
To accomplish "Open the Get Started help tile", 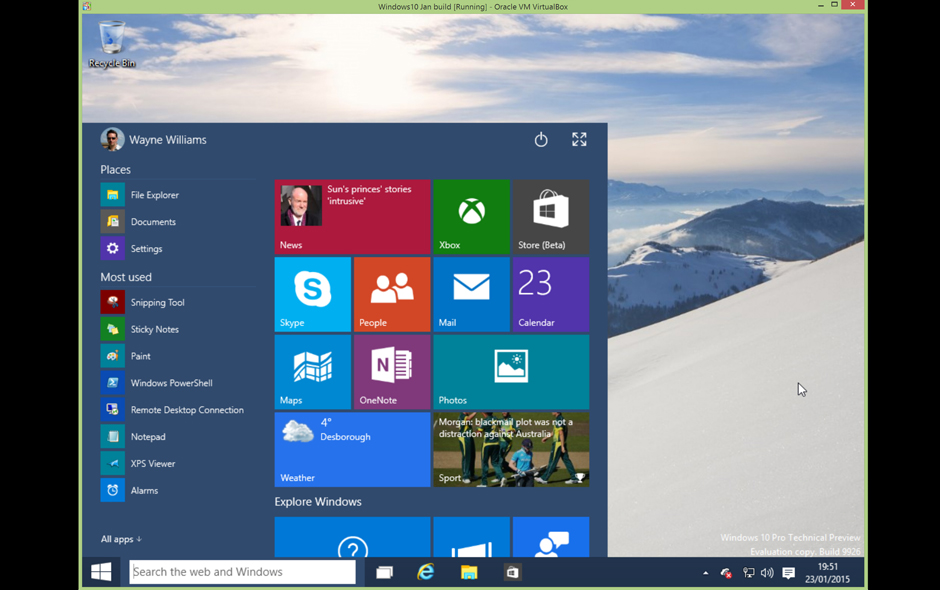I will tap(352, 537).
